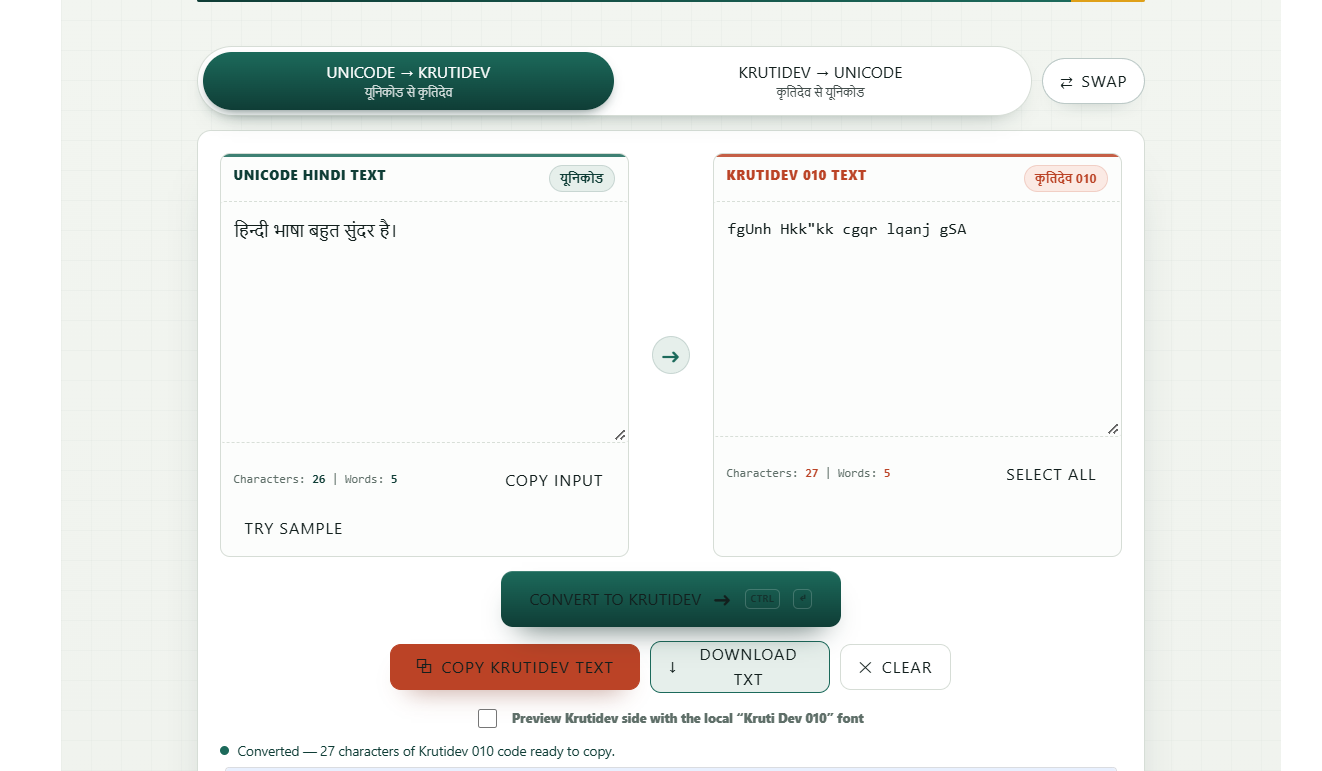1322x771 pixels.
Task: Load sample text via Try Sample
Action: 293,528
